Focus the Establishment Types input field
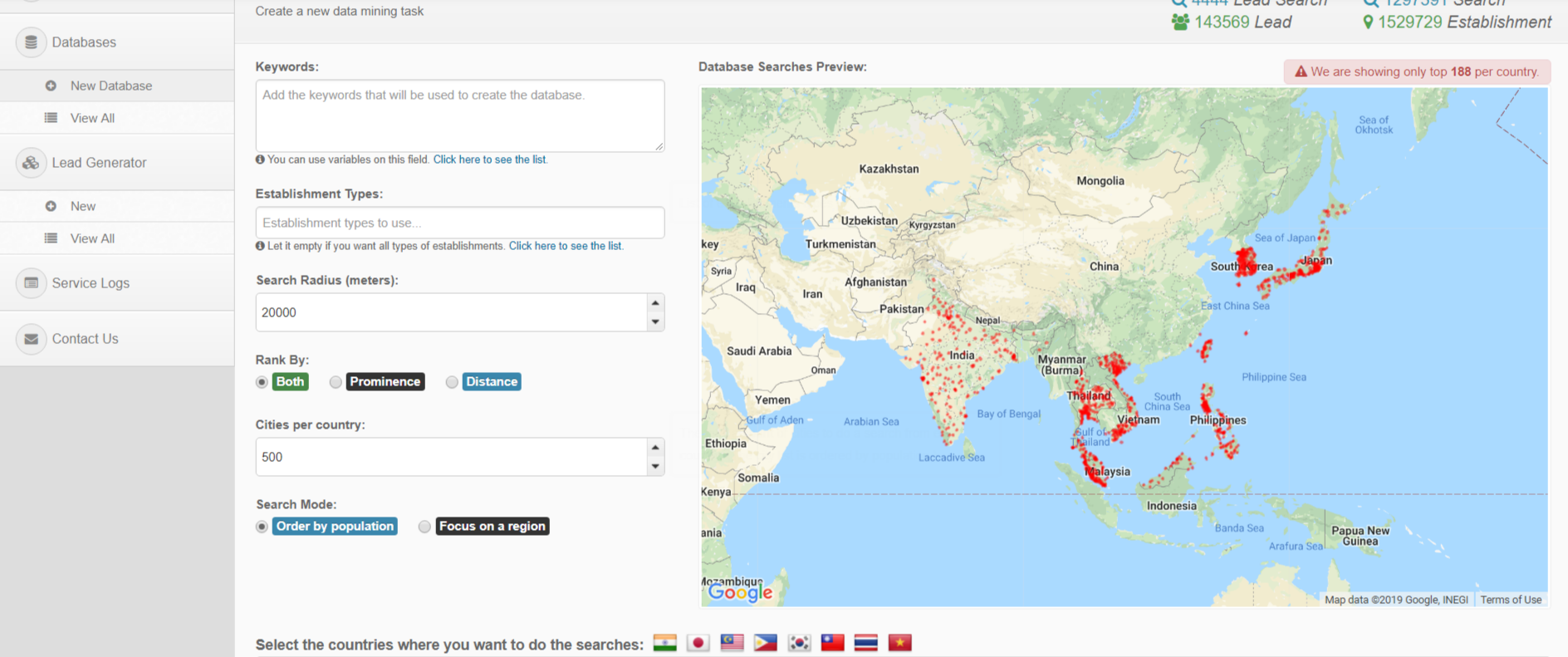 (460, 223)
